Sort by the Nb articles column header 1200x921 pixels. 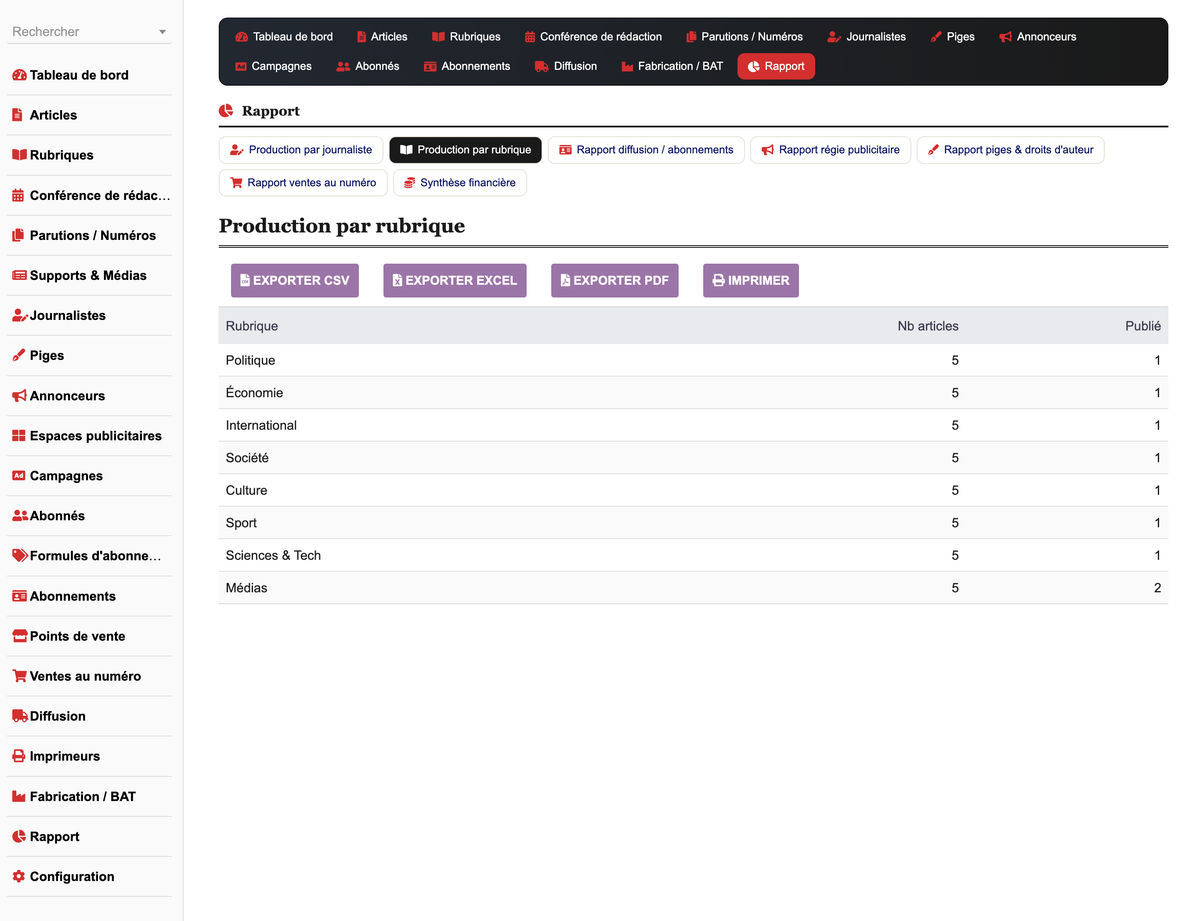928,326
